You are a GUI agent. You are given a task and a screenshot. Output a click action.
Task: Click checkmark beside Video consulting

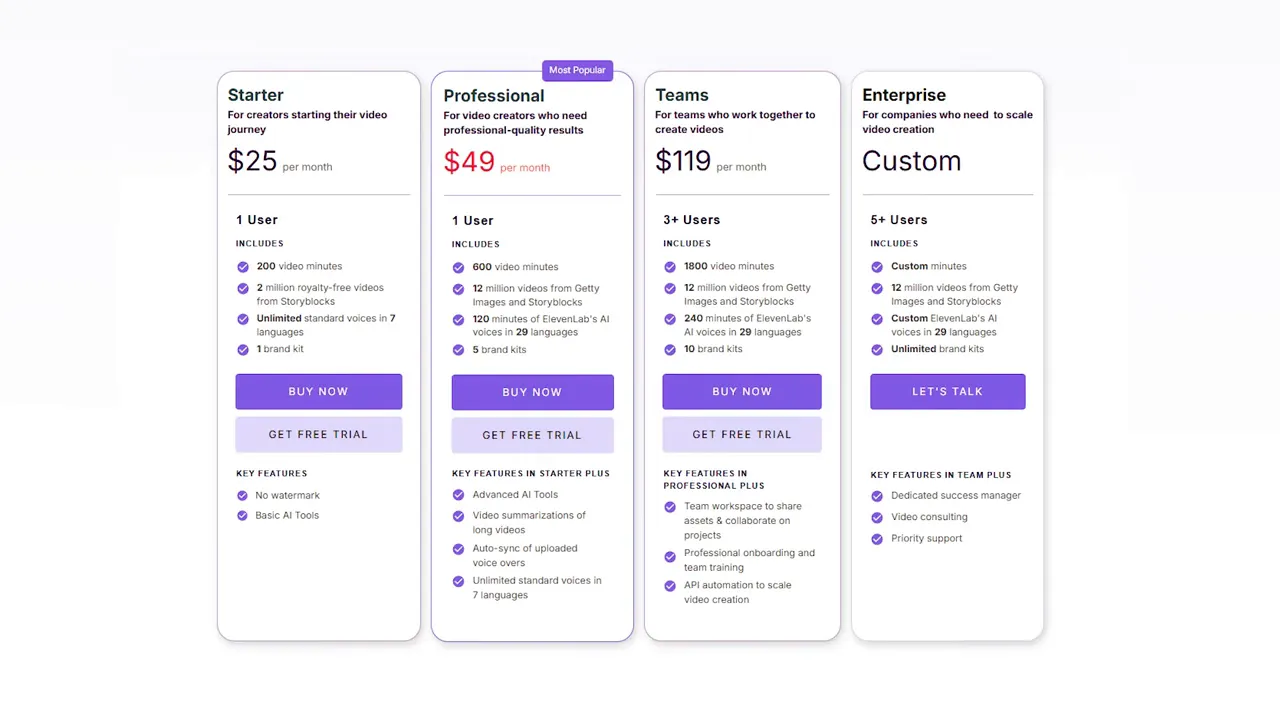tap(877, 517)
